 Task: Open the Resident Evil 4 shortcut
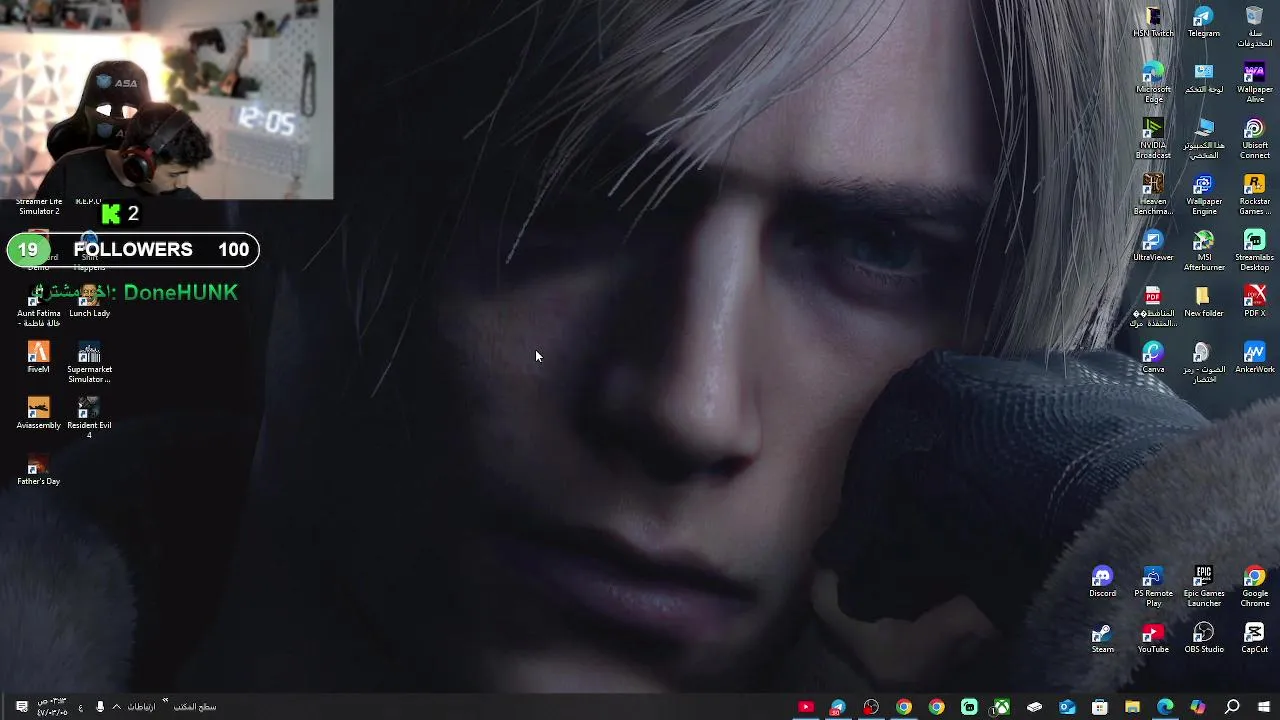[x=89, y=418]
